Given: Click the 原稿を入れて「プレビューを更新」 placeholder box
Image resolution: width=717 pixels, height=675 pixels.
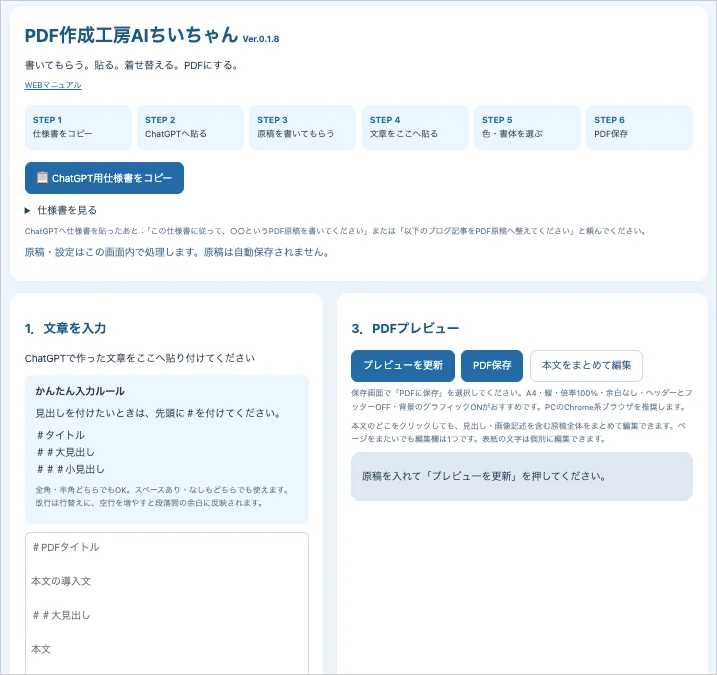Looking at the screenshot, I should tap(522, 476).
